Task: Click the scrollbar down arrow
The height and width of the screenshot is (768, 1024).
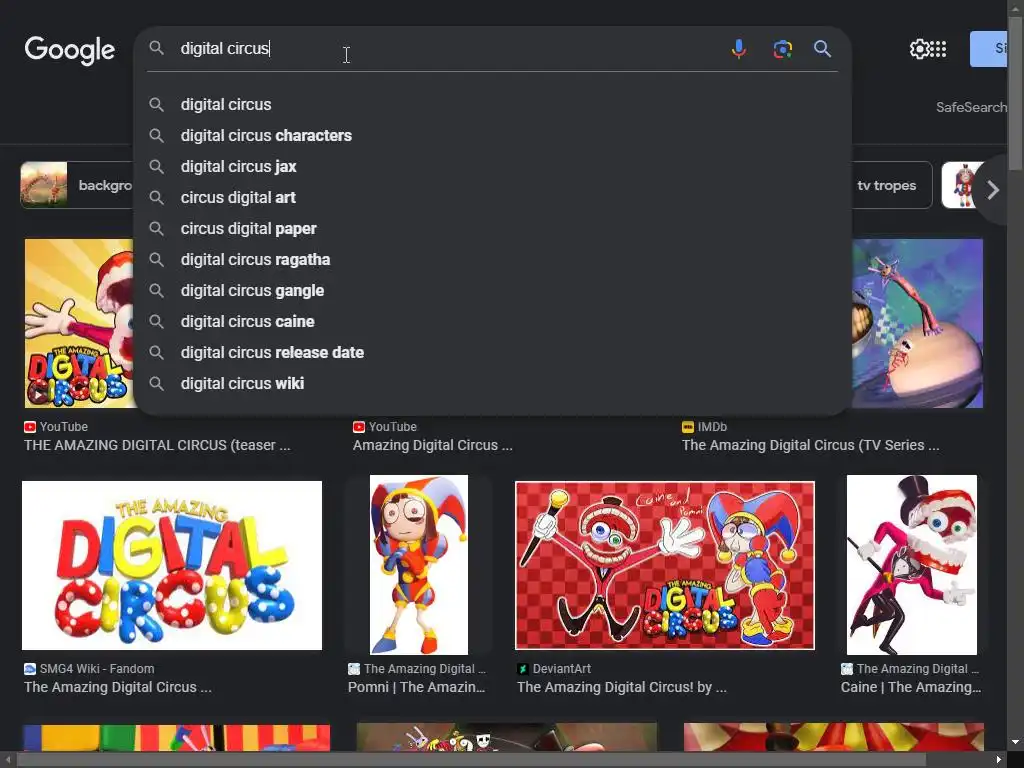Action: pyautogui.click(x=1016, y=743)
